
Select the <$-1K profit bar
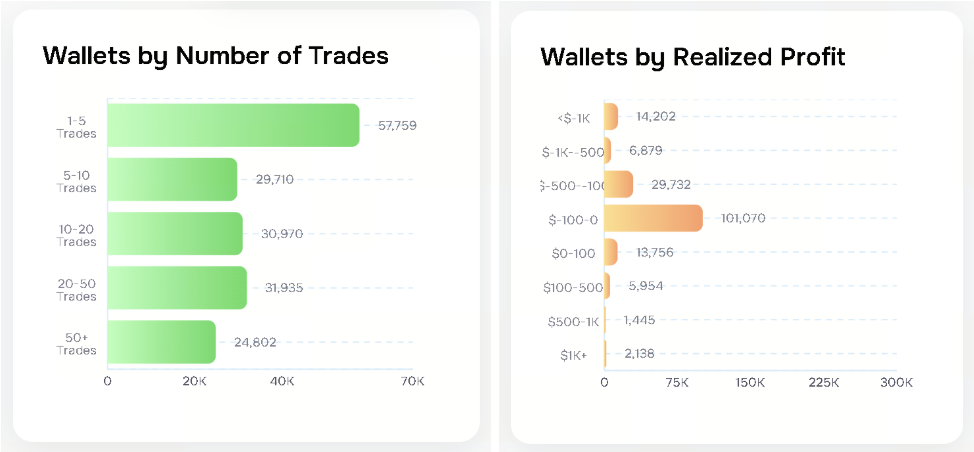coord(611,116)
